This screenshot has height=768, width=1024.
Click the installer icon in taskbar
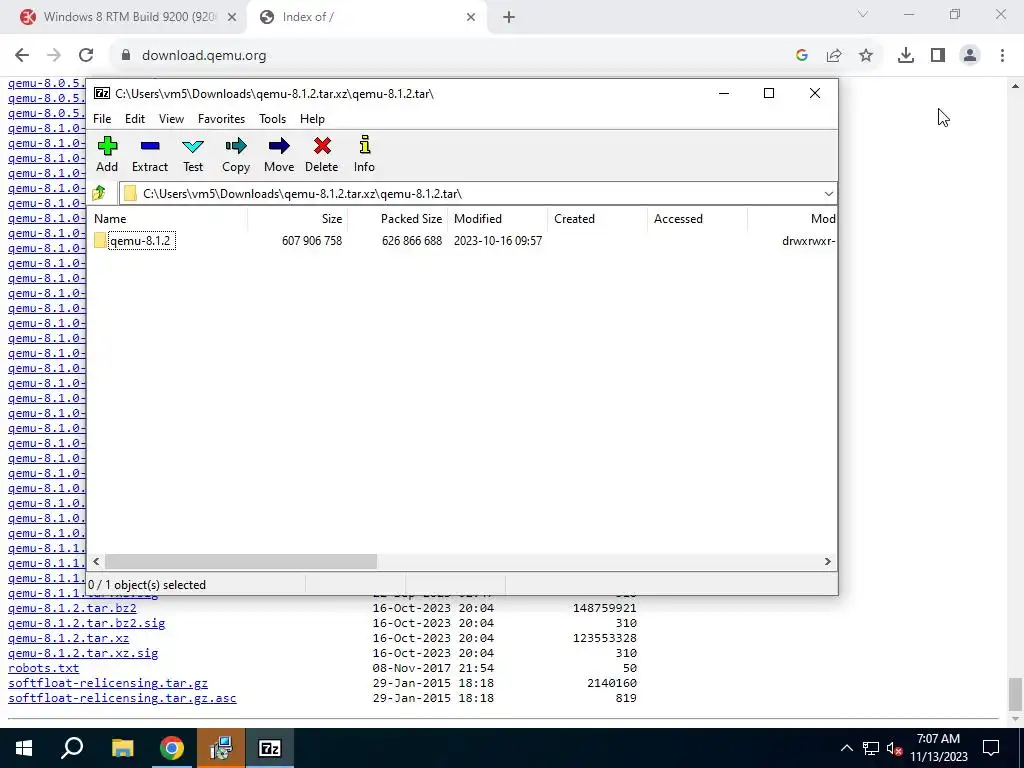pos(221,748)
